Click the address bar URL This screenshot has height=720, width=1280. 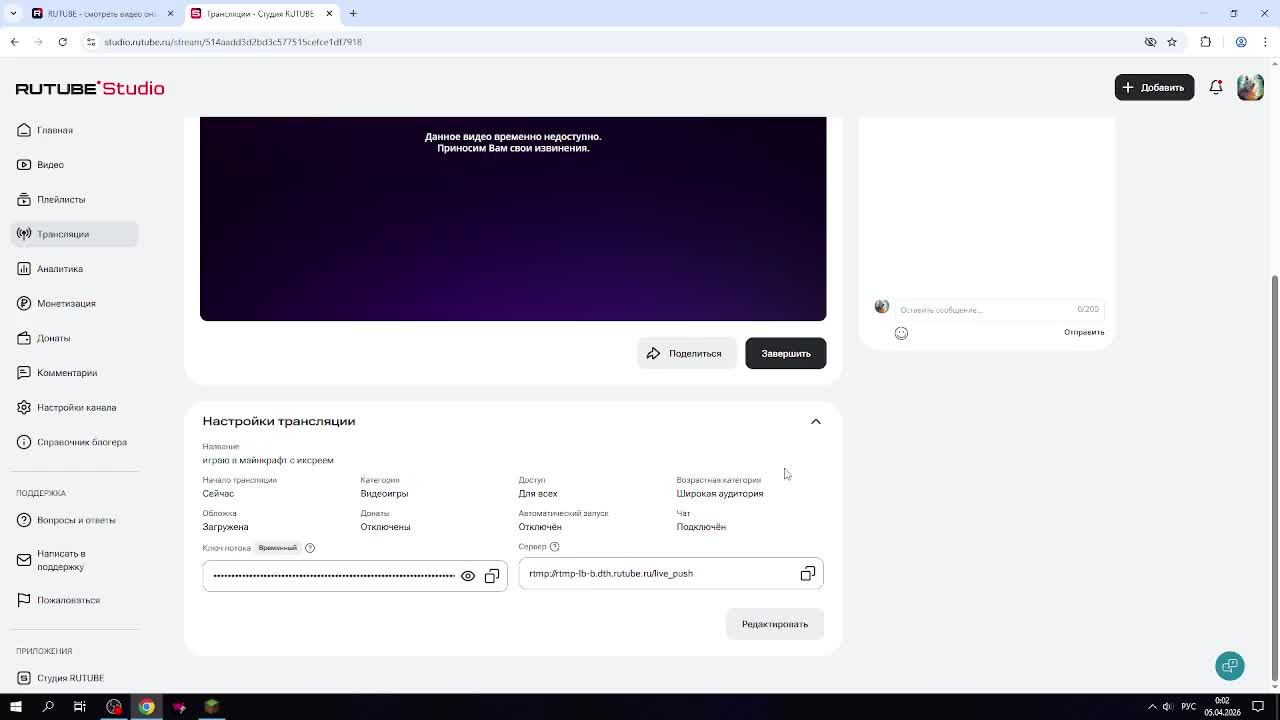(x=233, y=42)
